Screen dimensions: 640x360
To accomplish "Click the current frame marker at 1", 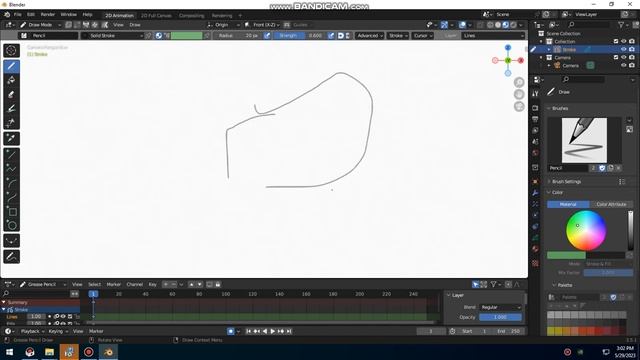I will [93, 294].
